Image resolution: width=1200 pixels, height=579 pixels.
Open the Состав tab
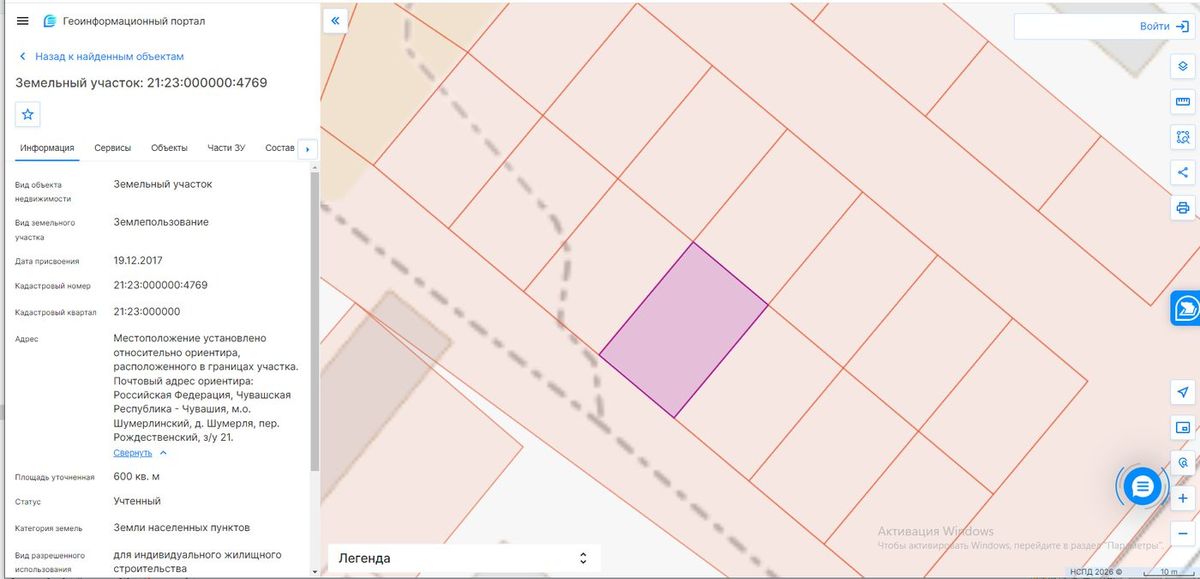280,148
